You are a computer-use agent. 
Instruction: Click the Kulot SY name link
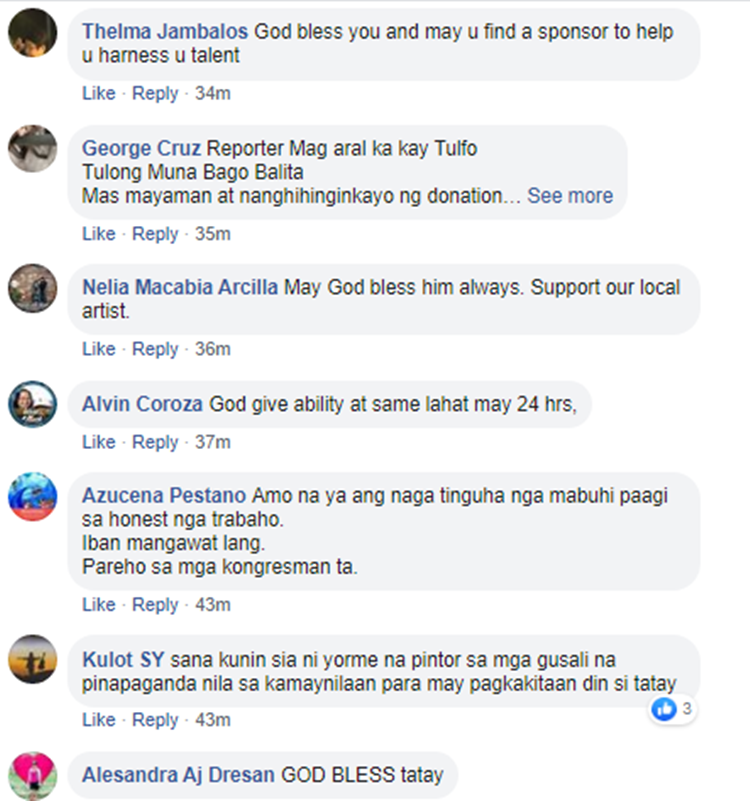click(x=123, y=659)
